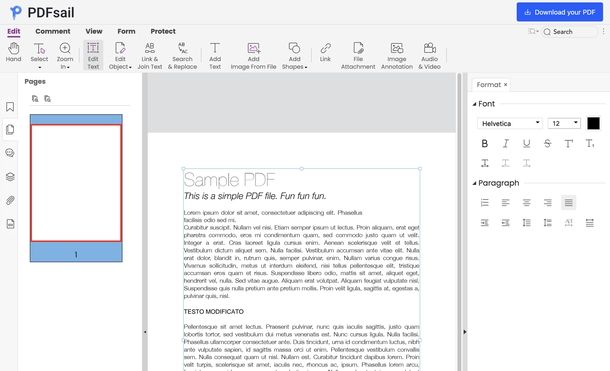Screen dimensions: 610x371
Task: Switch to the View tab
Action: pos(94,31)
